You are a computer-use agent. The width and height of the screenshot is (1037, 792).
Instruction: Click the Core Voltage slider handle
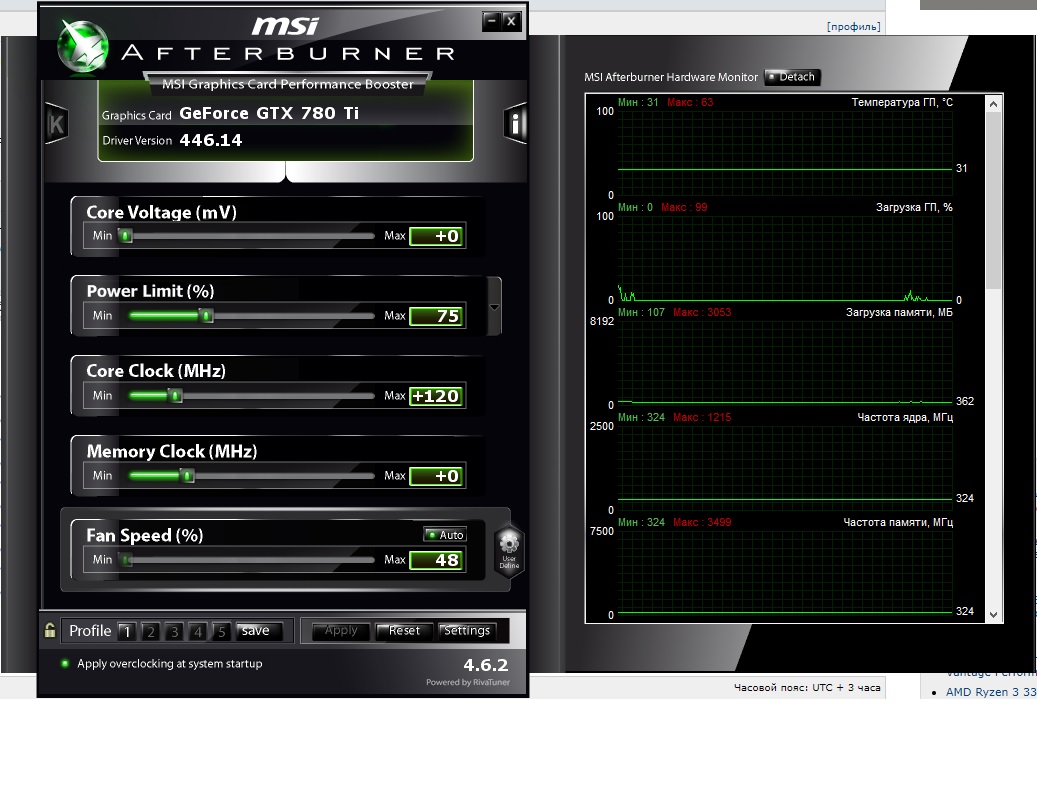tap(125, 235)
